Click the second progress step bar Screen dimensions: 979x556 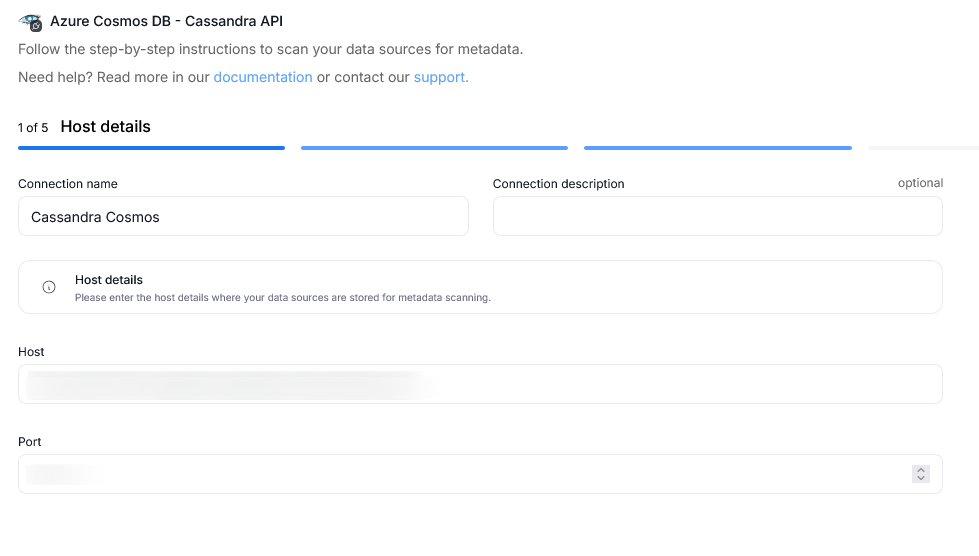[x=435, y=148]
